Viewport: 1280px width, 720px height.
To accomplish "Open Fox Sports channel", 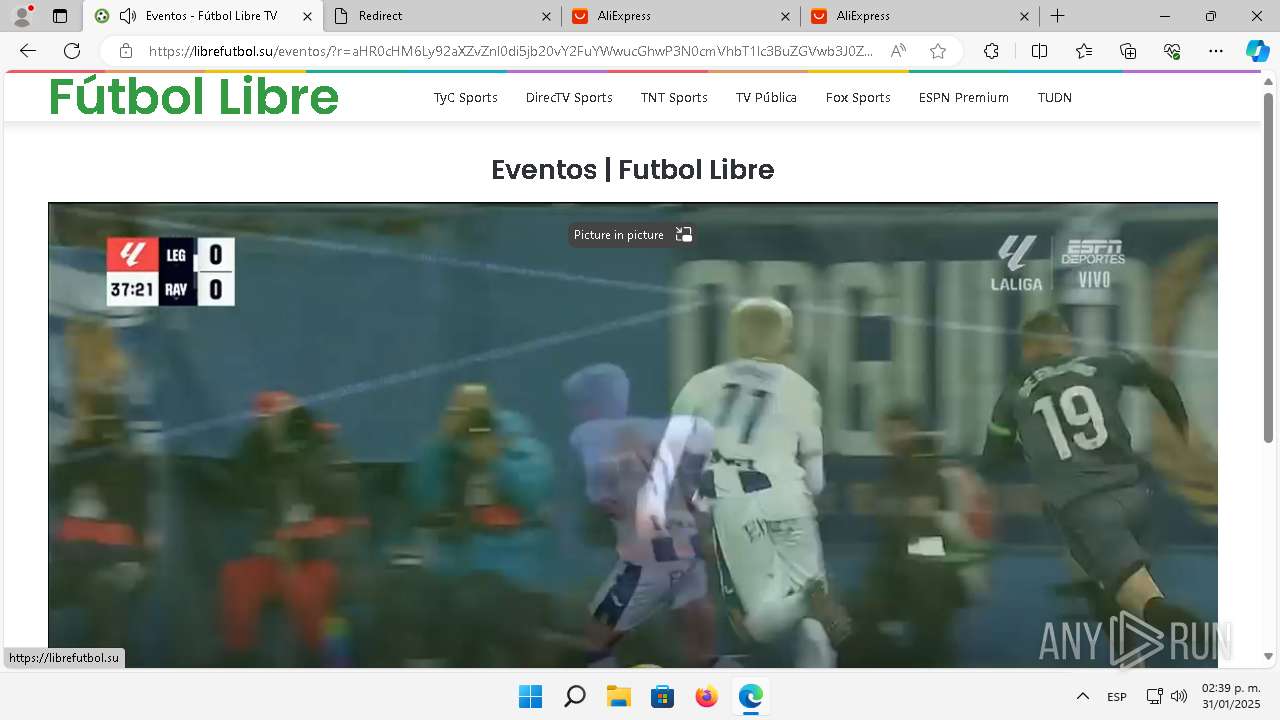I will 858,97.
